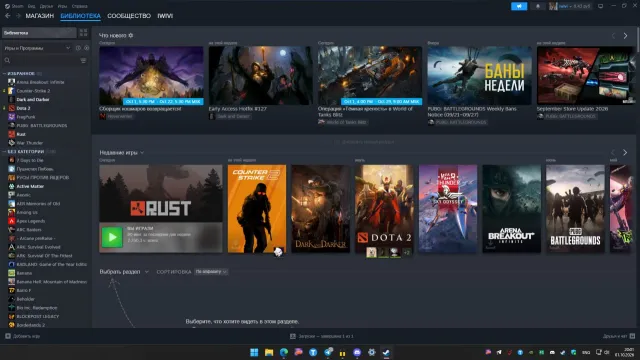Open the Игры menu

62,6
